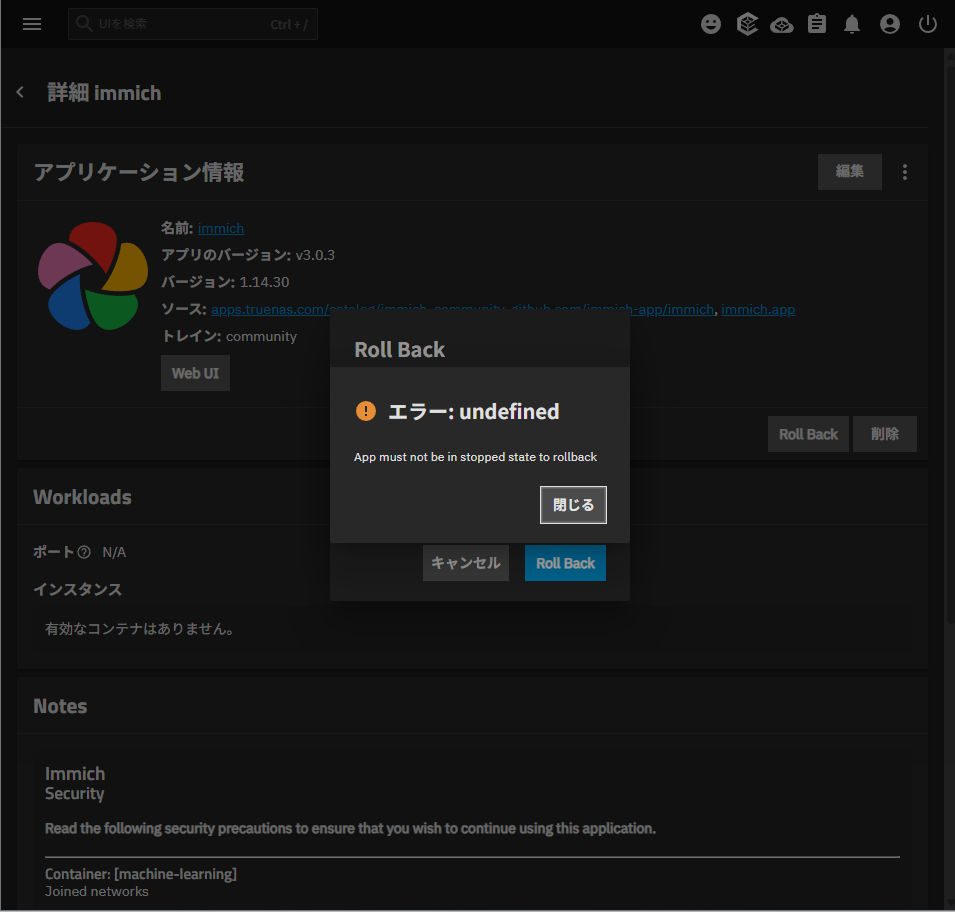Click キャンセル in the Roll Back dialog
Viewport: 955px width, 912px height.
465,563
